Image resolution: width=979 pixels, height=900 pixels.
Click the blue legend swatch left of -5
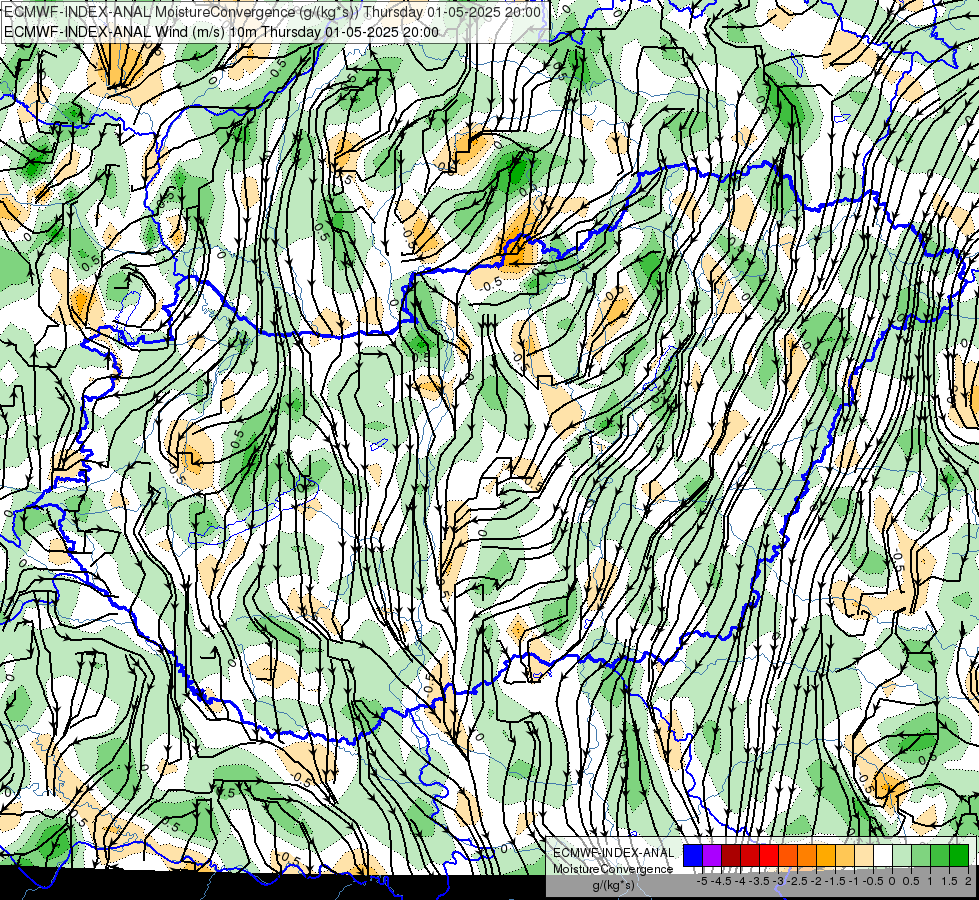[x=693, y=856]
